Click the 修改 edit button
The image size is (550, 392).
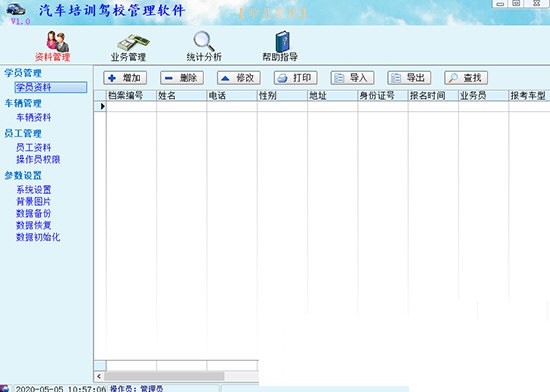click(239, 78)
